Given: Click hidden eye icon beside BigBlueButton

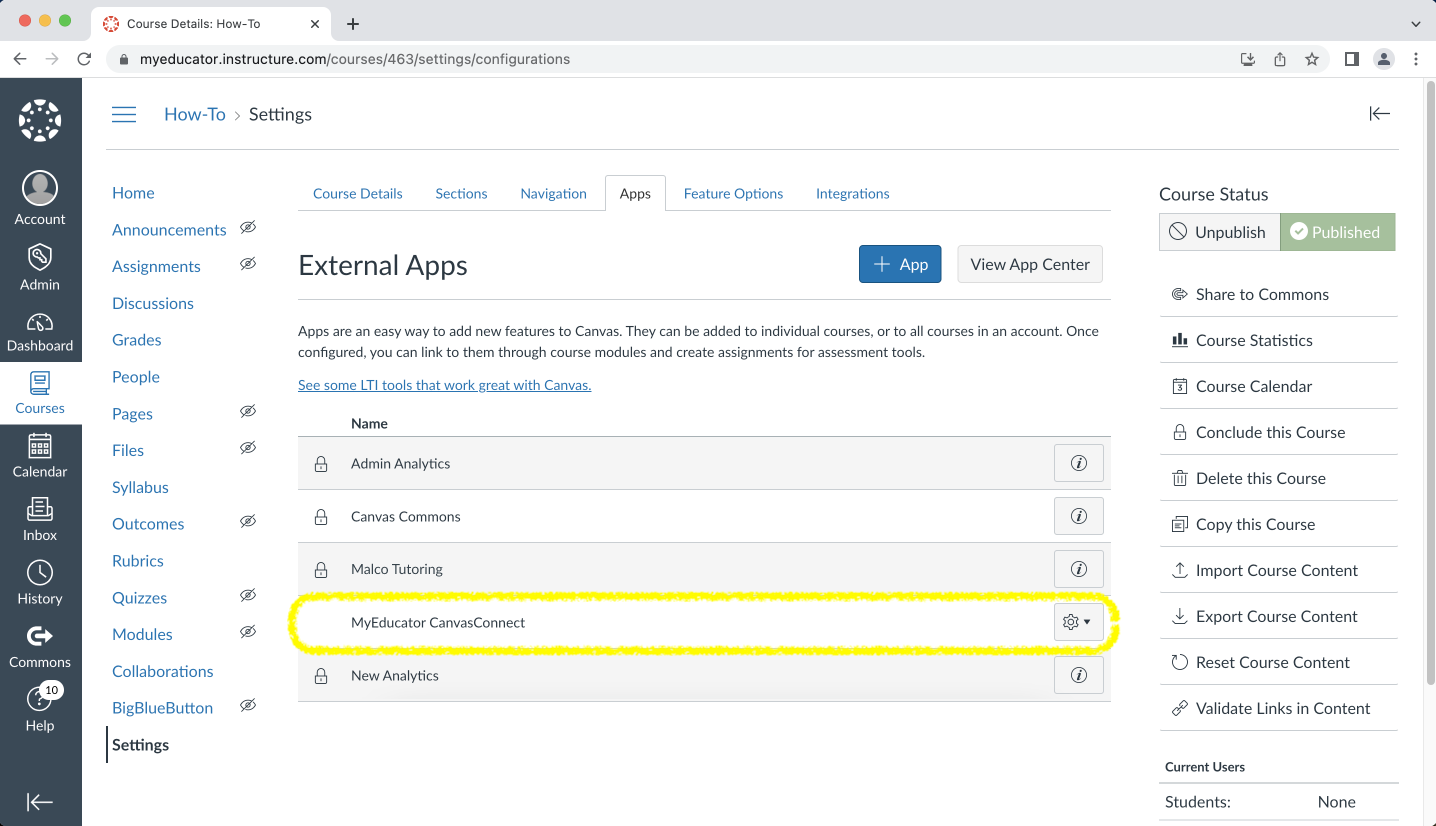Looking at the screenshot, I should (248, 705).
